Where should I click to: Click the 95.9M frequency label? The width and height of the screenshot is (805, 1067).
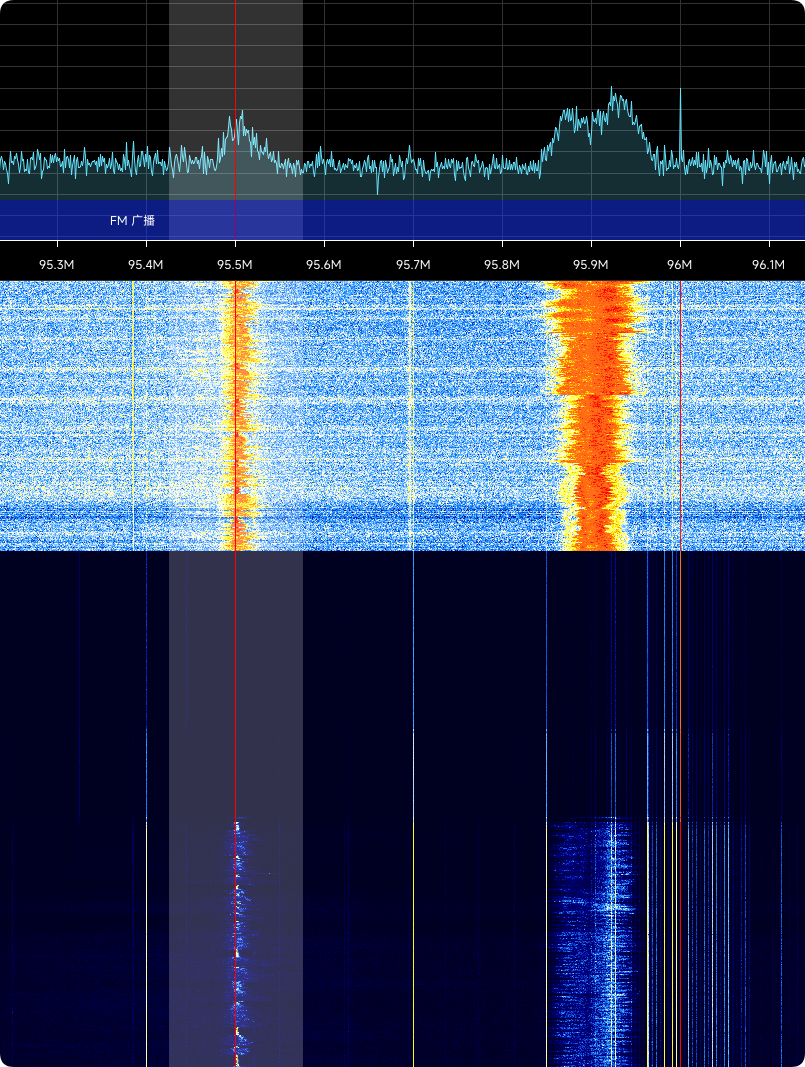coord(591,265)
